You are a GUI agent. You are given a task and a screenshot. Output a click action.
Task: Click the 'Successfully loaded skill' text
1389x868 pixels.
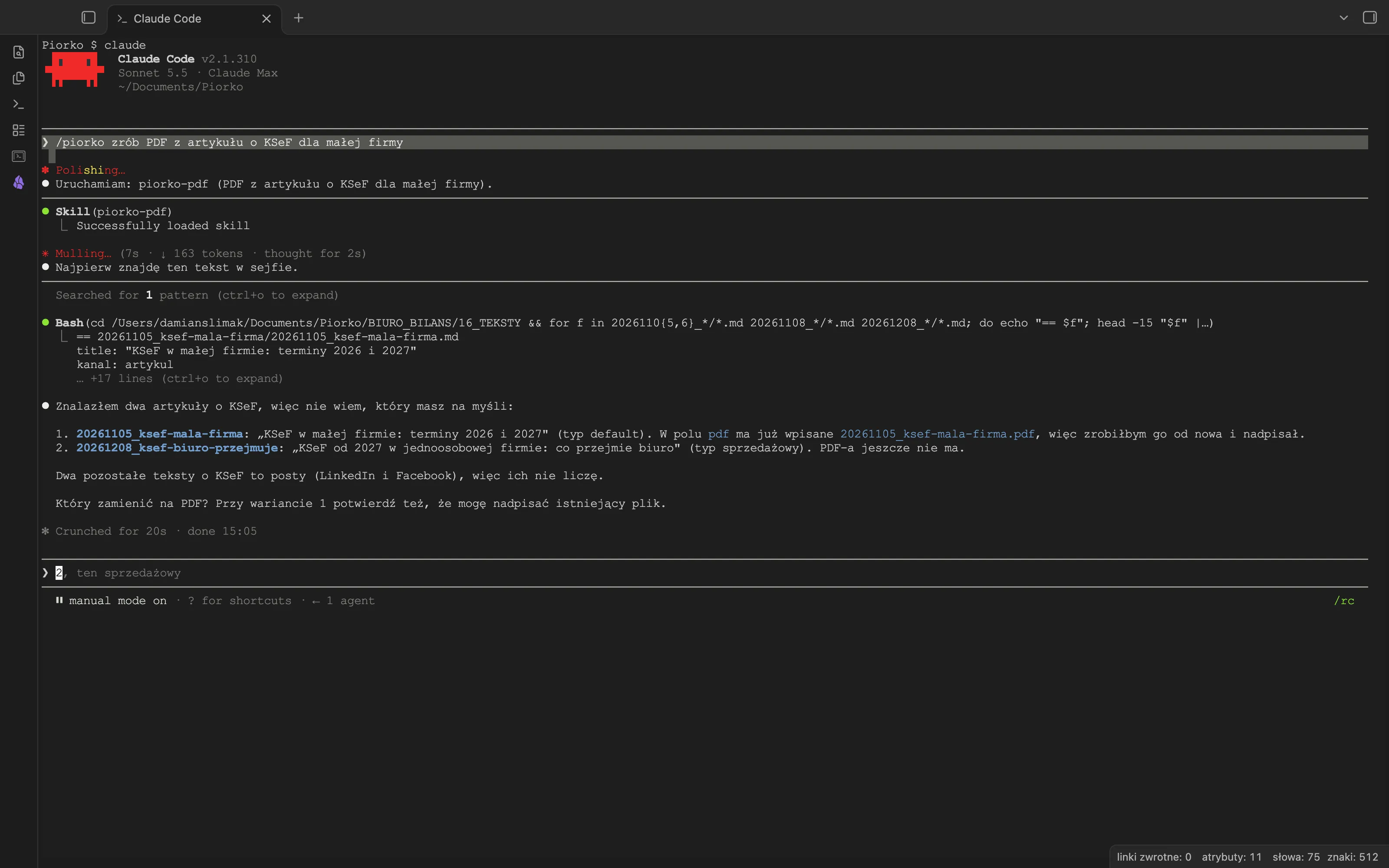point(163,226)
